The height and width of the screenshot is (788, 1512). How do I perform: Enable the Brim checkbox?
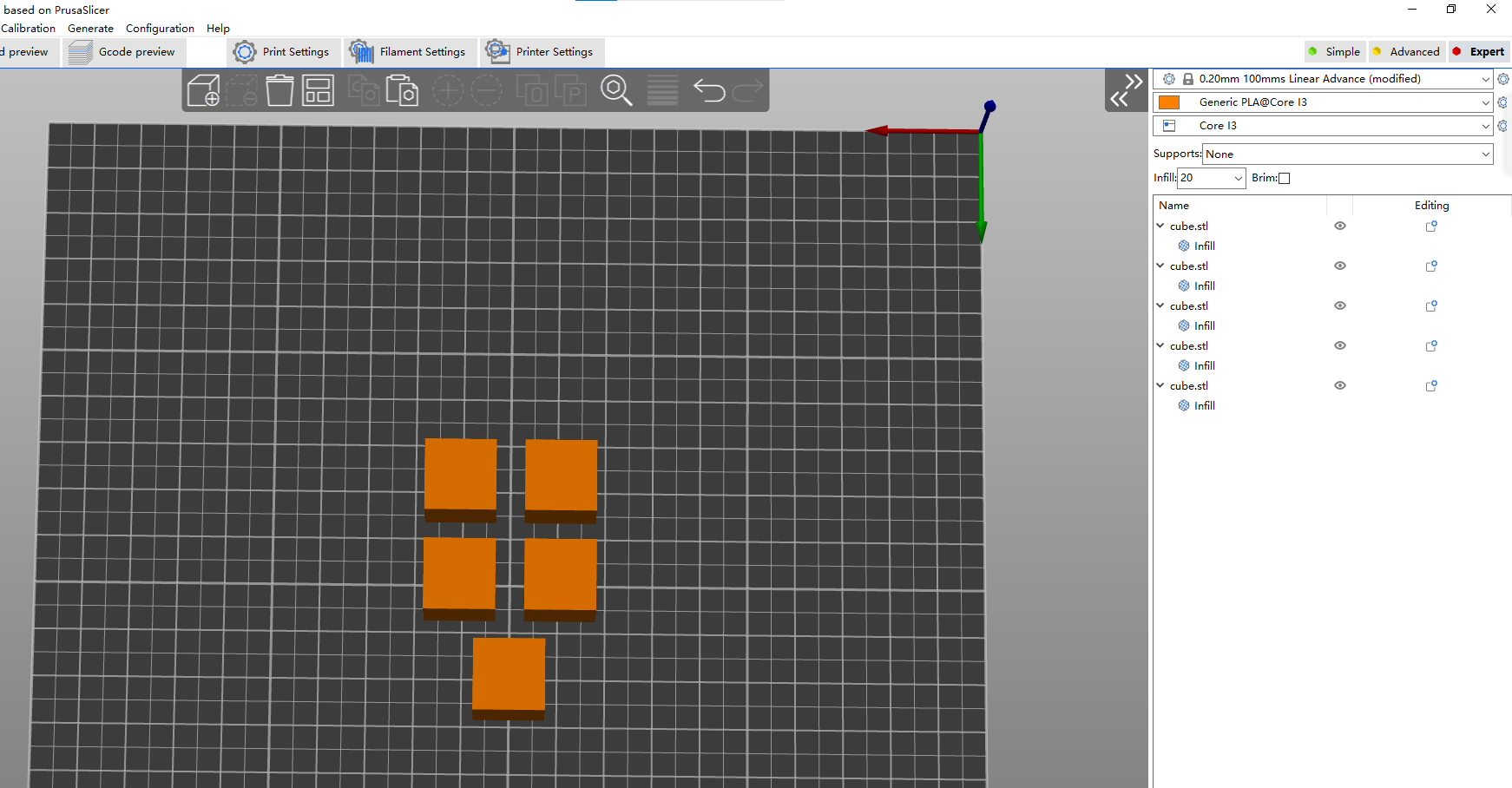click(x=1285, y=178)
